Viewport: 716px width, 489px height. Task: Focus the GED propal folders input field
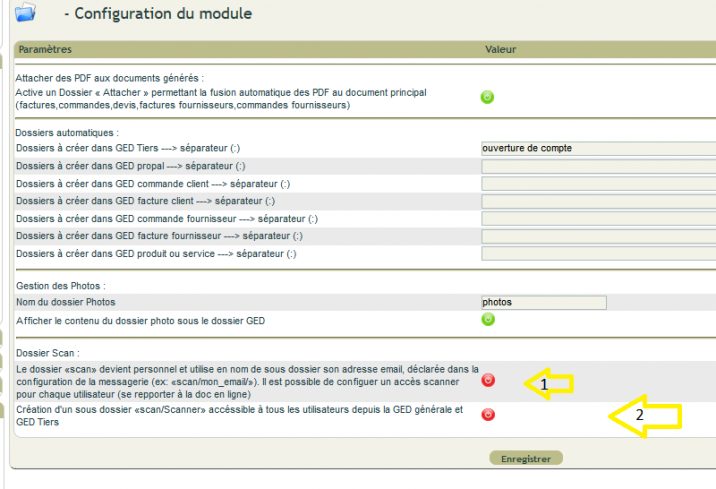(599, 166)
